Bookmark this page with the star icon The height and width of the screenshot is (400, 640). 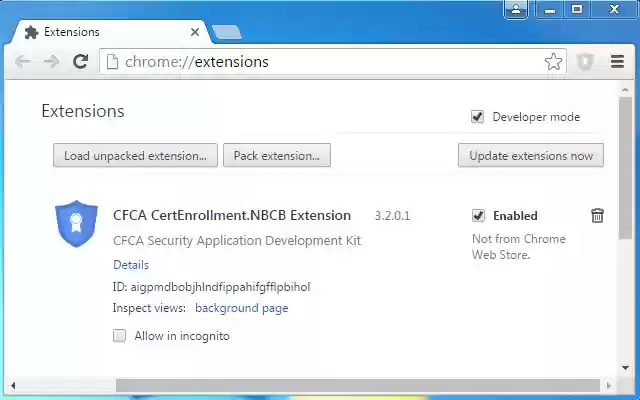(x=553, y=62)
